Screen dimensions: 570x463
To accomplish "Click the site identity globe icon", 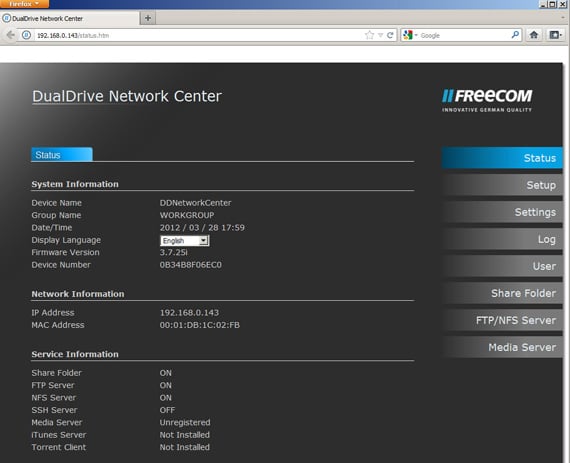I will click(x=26, y=35).
